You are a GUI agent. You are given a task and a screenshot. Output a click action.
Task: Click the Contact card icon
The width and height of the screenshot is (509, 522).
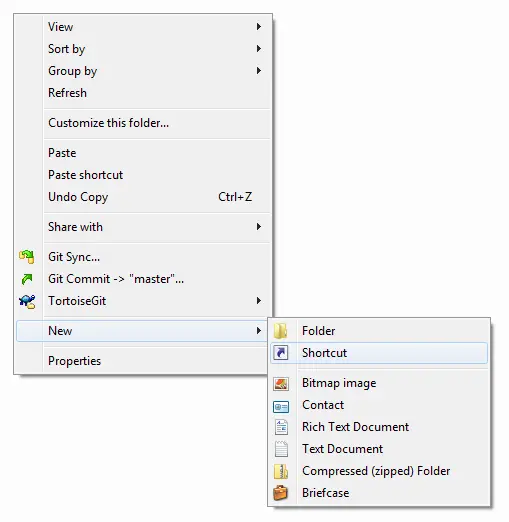coord(281,407)
